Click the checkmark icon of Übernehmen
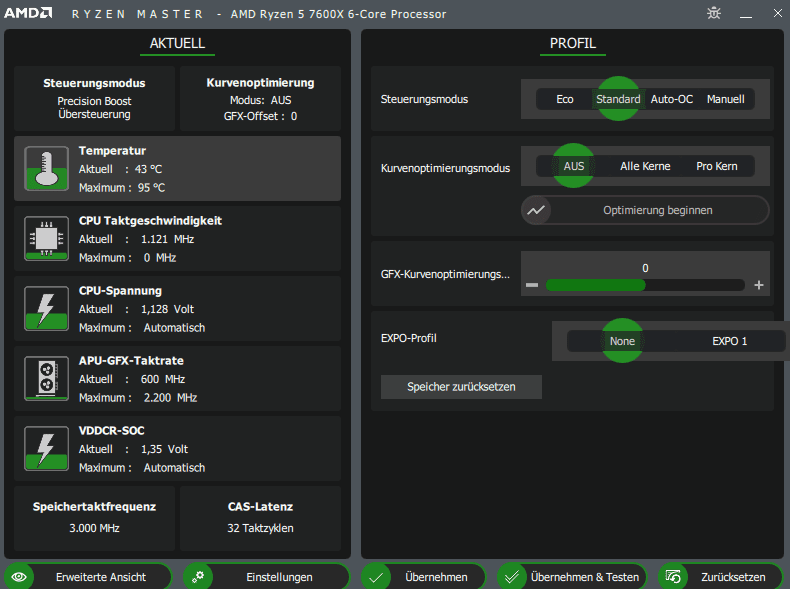Image resolution: width=790 pixels, height=589 pixels. tap(376, 577)
